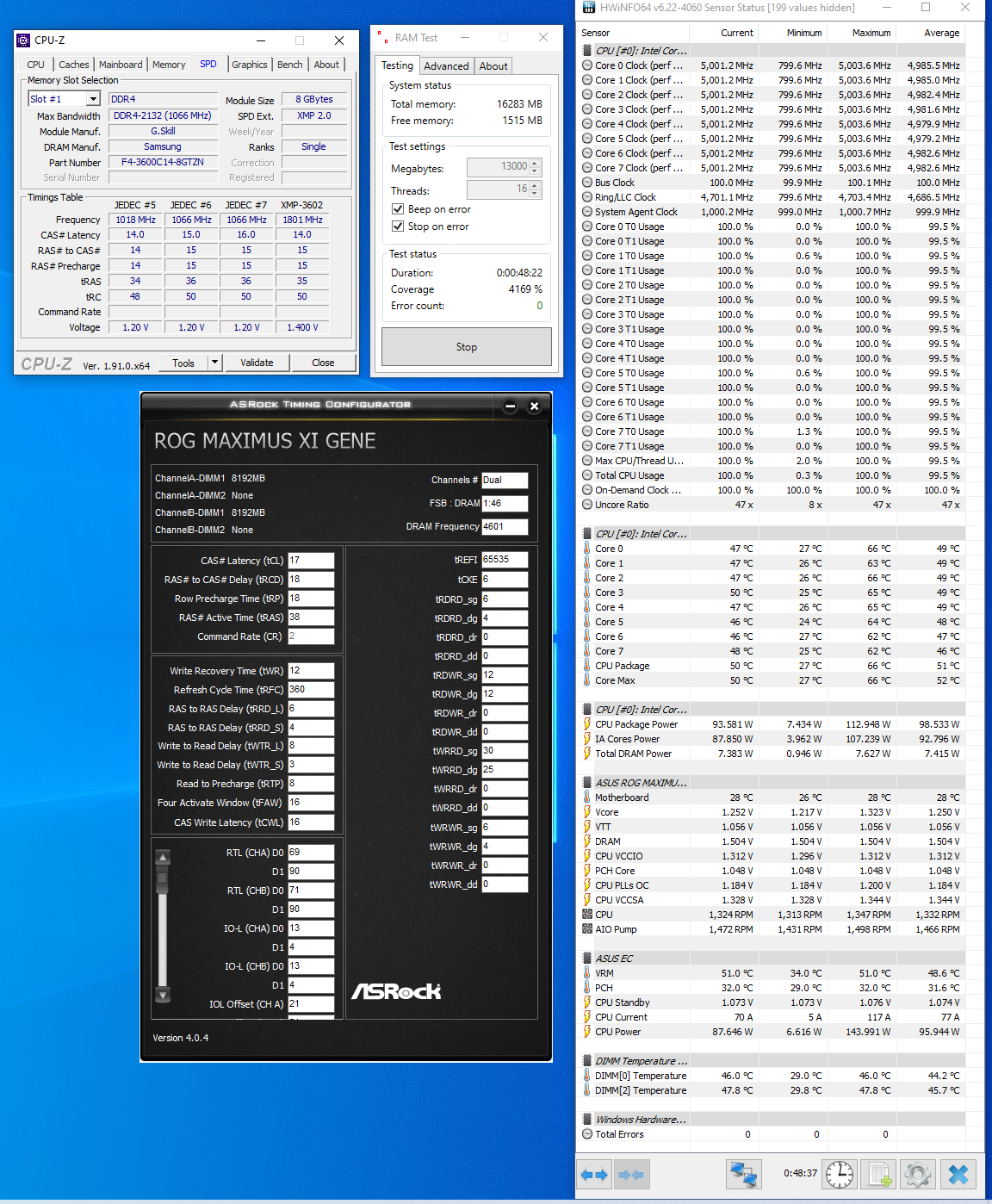Open the Memory tab in CPU-Z
992x1204 pixels.
(169, 65)
